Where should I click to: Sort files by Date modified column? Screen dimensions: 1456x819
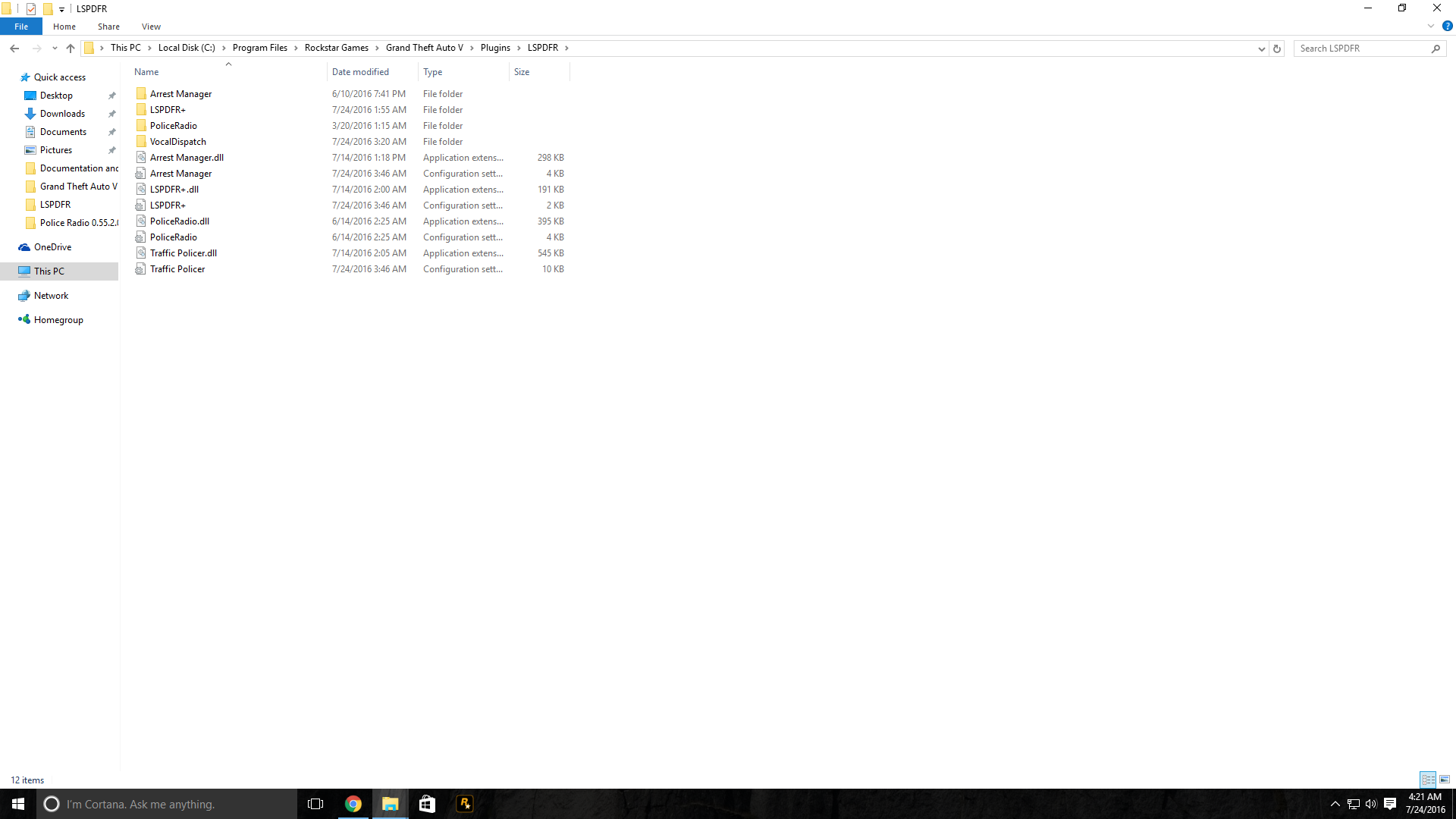pos(361,72)
